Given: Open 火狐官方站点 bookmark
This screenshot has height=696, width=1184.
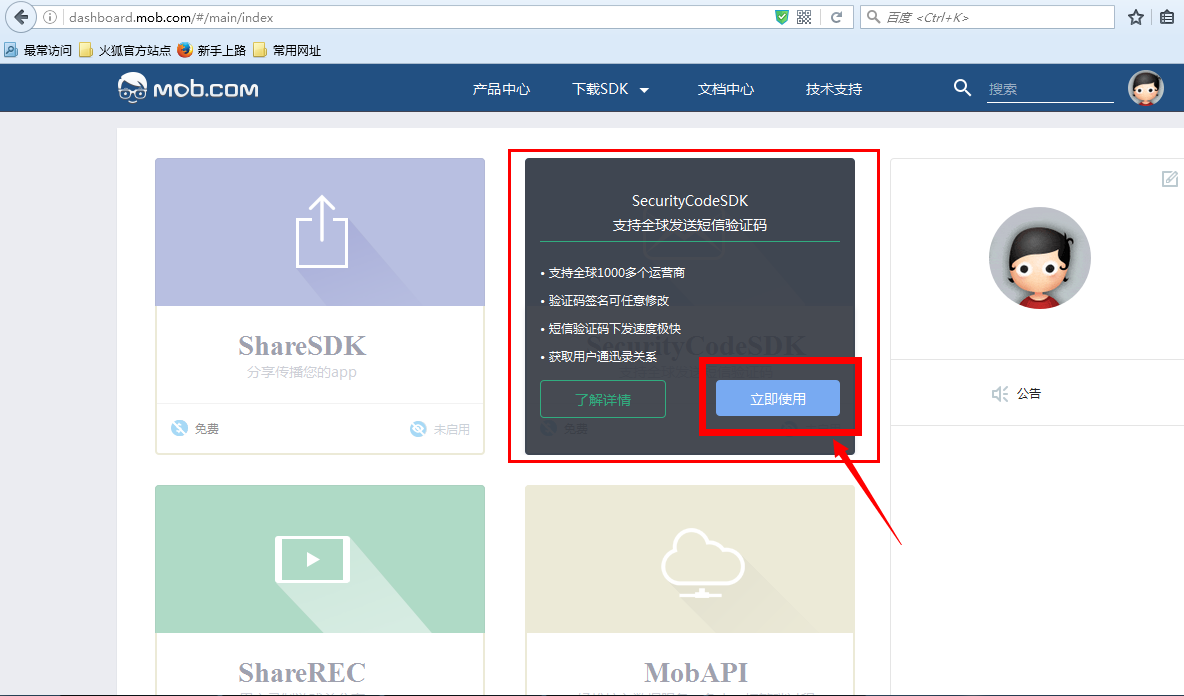Looking at the screenshot, I should pos(125,51).
